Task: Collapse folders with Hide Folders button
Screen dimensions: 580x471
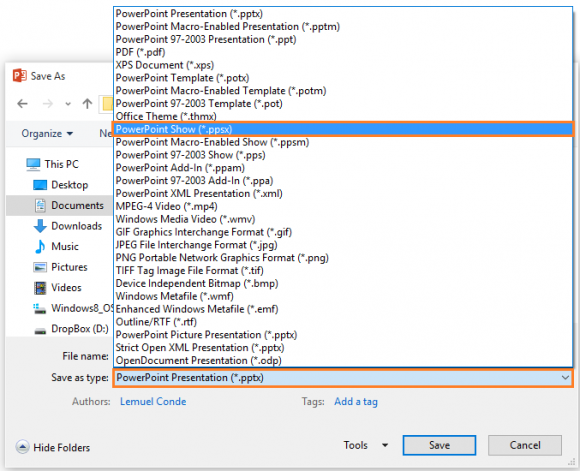Action: tap(53, 447)
